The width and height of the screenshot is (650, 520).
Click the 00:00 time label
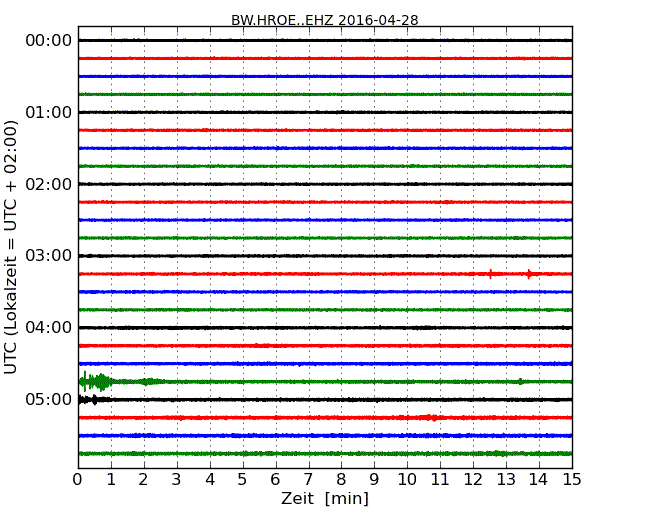click(x=49, y=41)
